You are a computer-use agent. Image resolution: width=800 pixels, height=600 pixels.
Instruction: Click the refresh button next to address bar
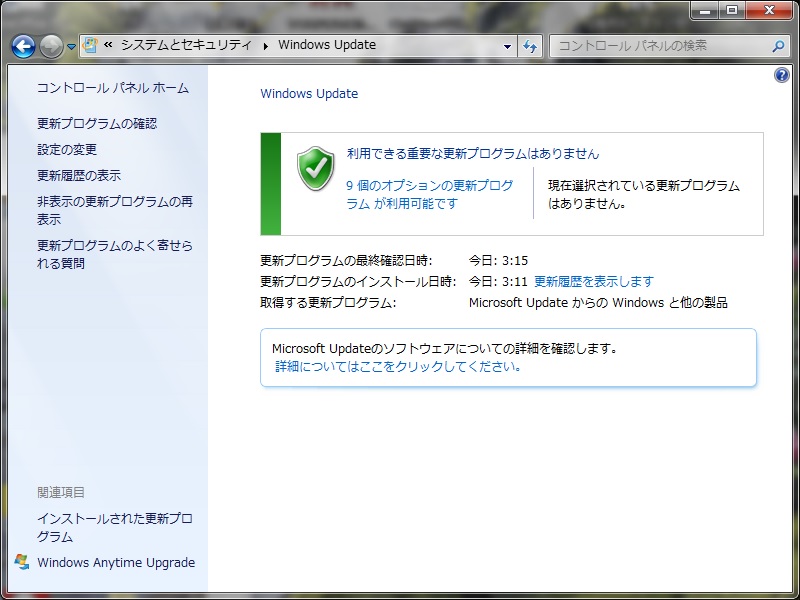[x=530, y=46]
